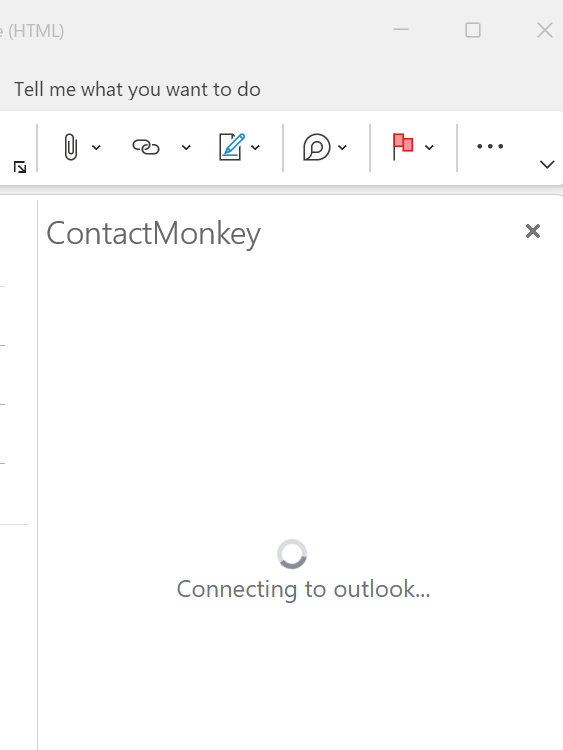The image size is (563, 750).
Task: Click the speech bubble search icon
Action: coord(316,147)
